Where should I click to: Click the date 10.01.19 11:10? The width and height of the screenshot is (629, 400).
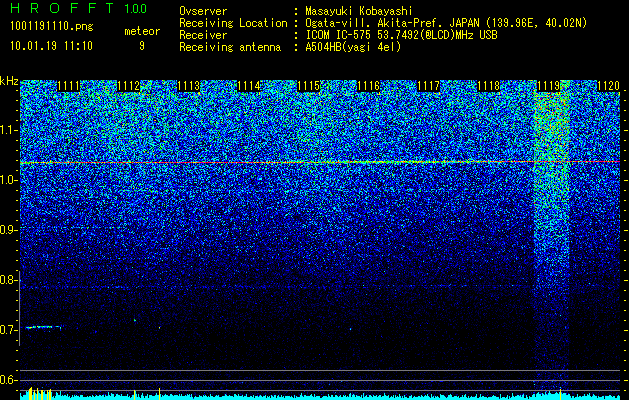pyautogui.click(x=51, y=46)
